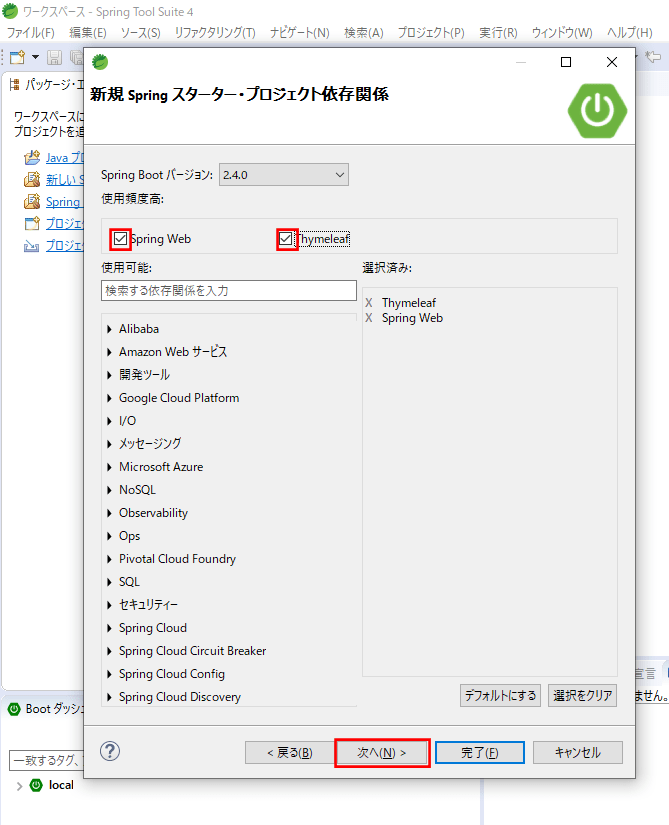Click the help question mark icon
This screenshot has height=825, width=669.
click(110, 751)
